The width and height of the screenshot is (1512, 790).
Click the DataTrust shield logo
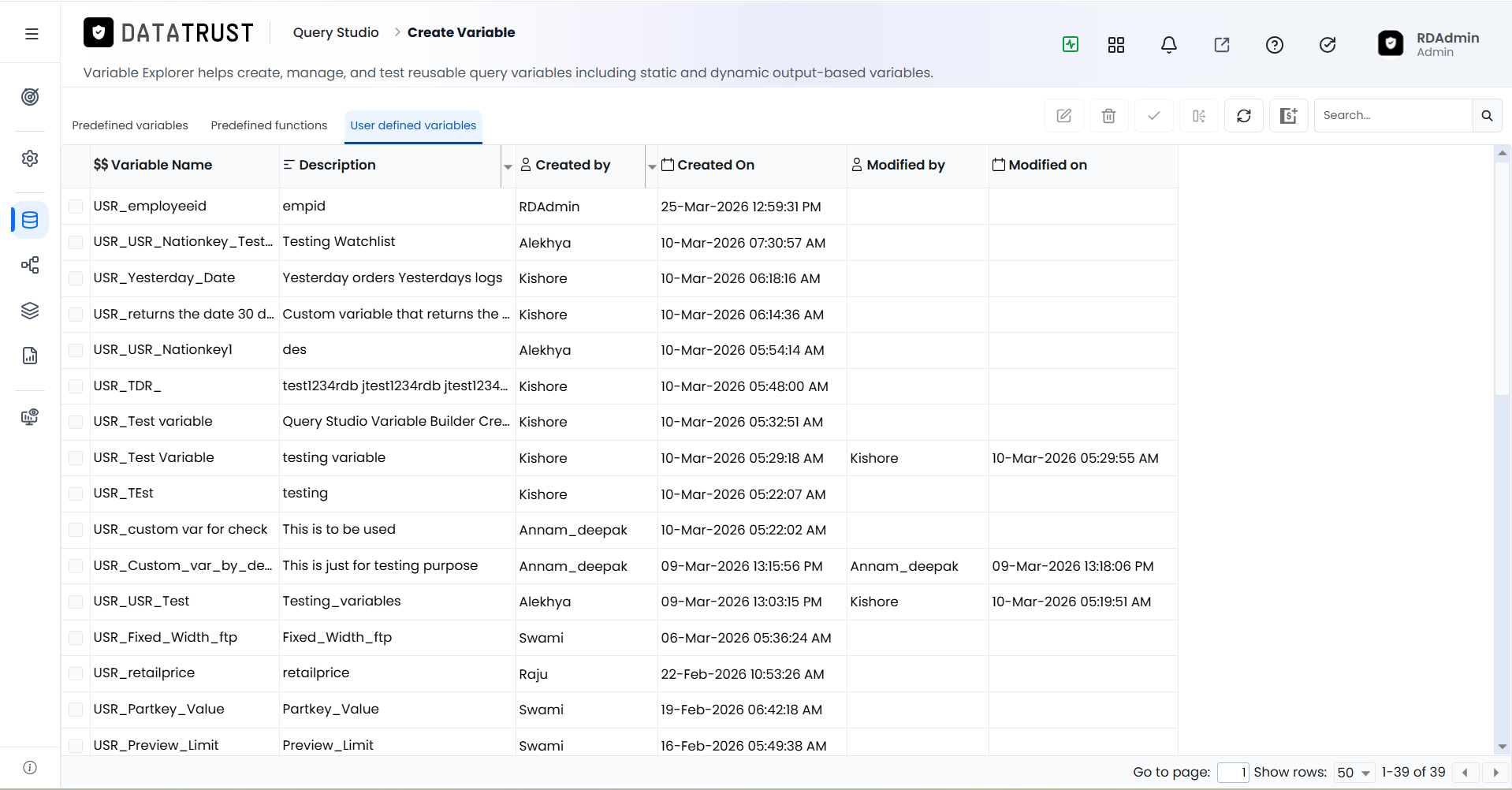99,32
